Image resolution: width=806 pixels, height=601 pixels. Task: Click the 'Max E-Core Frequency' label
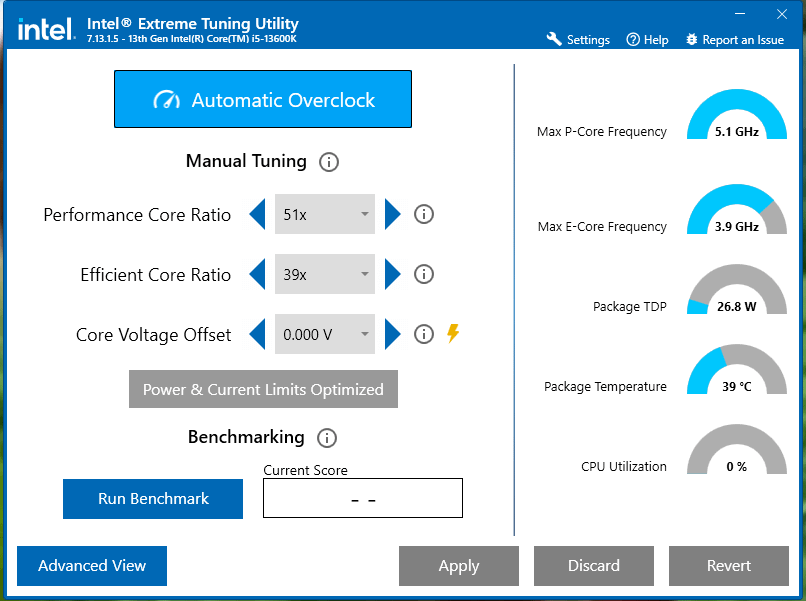tap(602, 227)
